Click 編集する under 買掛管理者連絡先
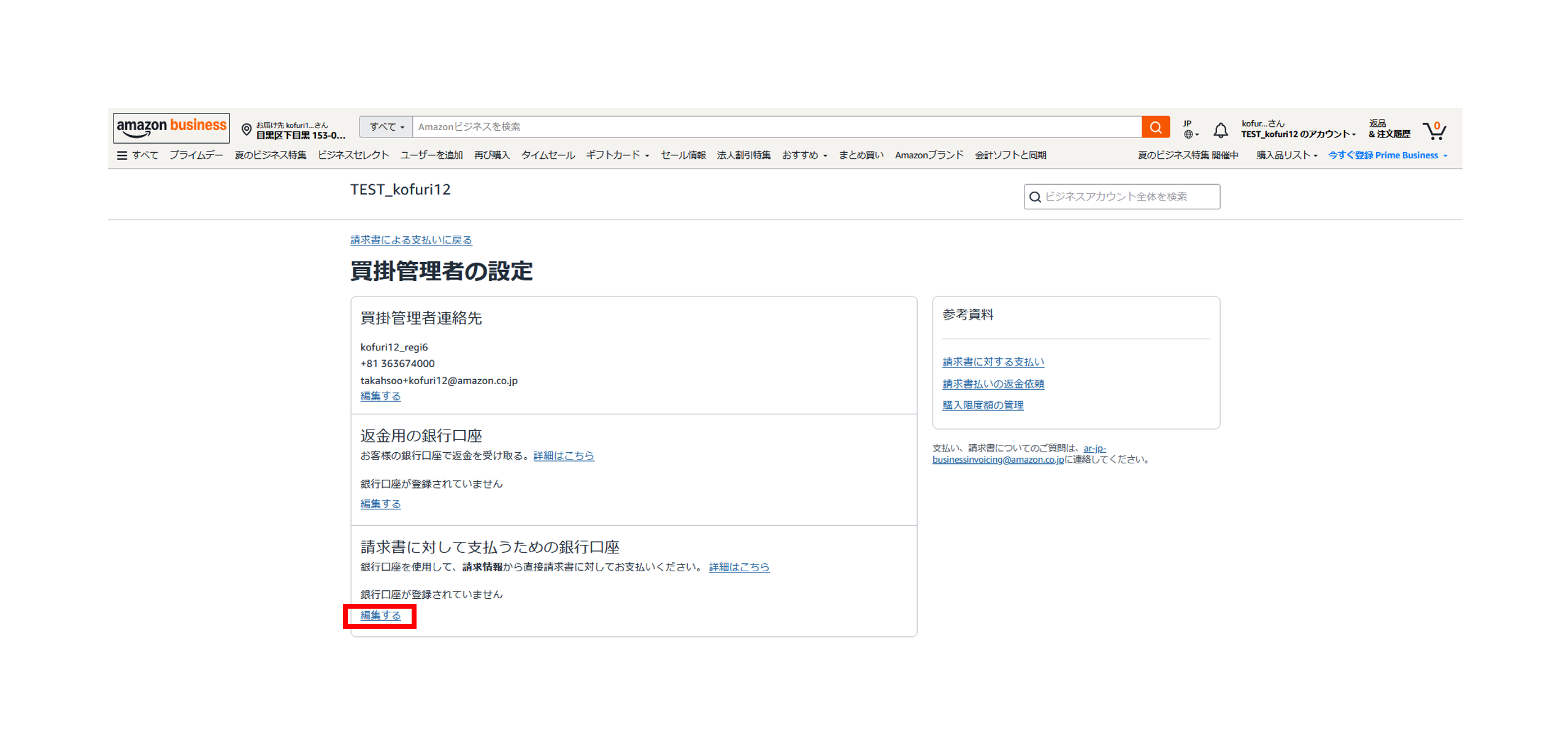1568x748 pixels. point(380,396)
